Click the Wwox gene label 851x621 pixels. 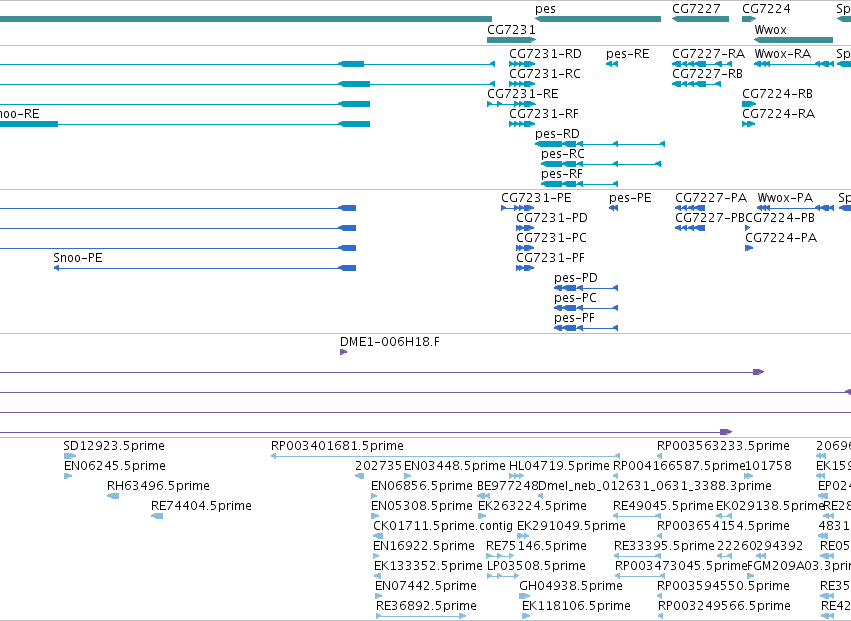pyautogui.click(x=770, y=29)
